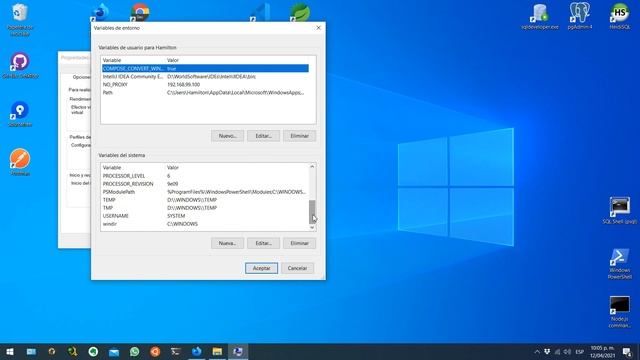Open the Chrome Dev desktop shortcut
The image size is (640, 360).
(x=140, y=12)
